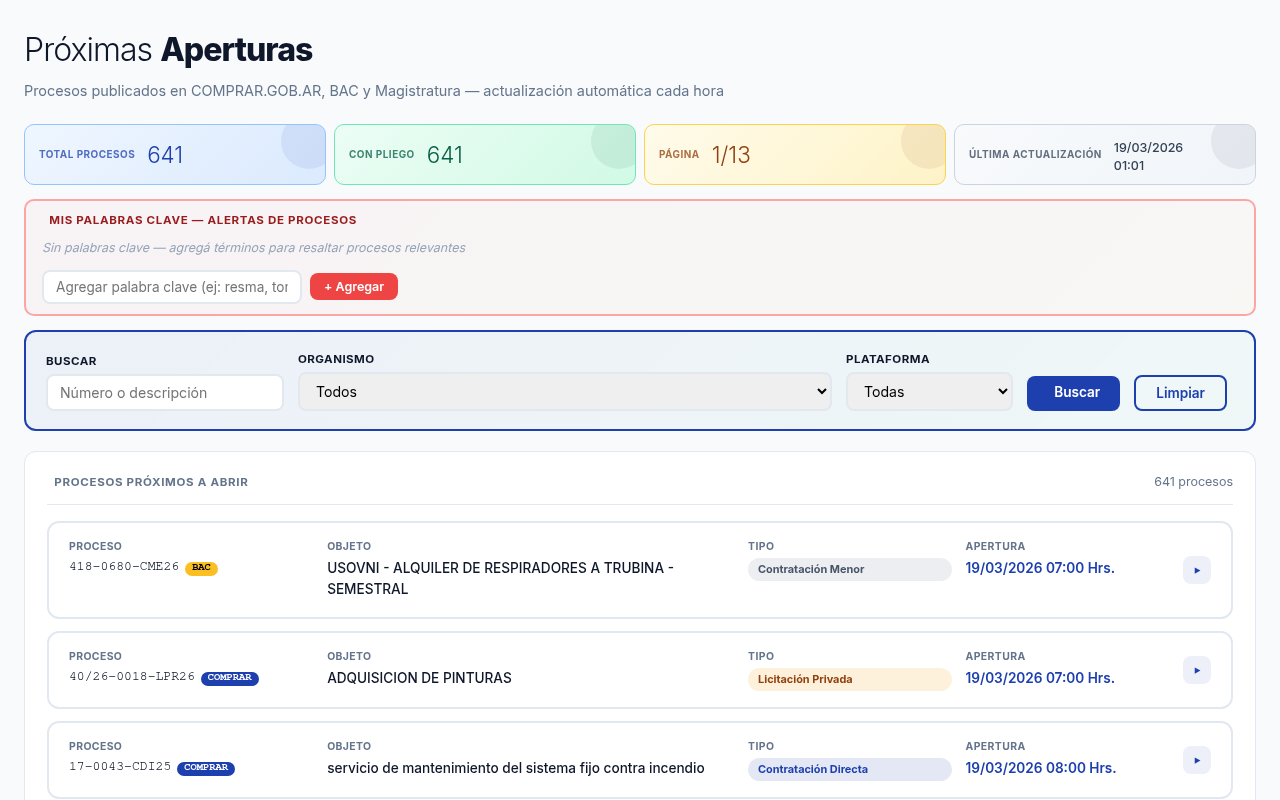Select the BAC platform badge
Image resolution: width=1280 pixels, height=800 pixels.
[x=202, y=567]
